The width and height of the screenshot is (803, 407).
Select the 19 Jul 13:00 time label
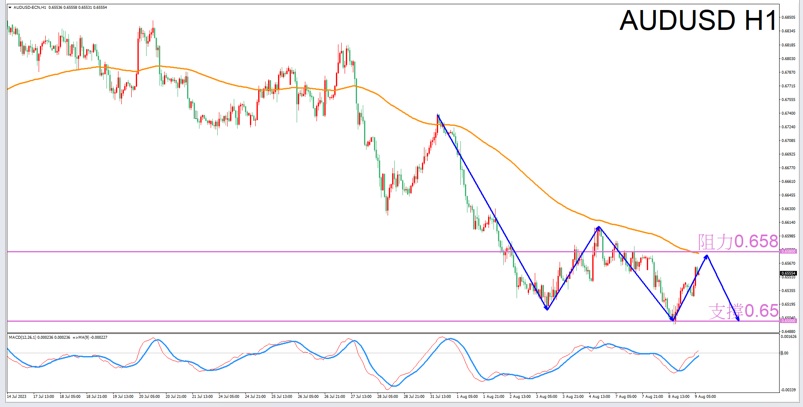[123, 396]
